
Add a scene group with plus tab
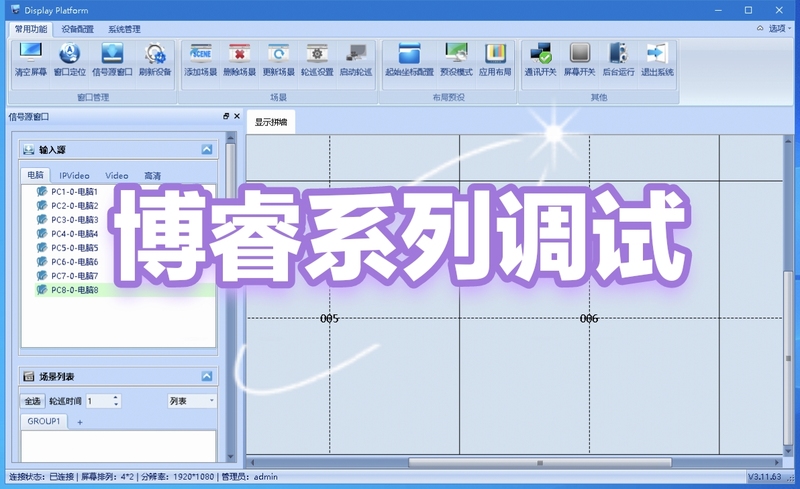[80, 422]
